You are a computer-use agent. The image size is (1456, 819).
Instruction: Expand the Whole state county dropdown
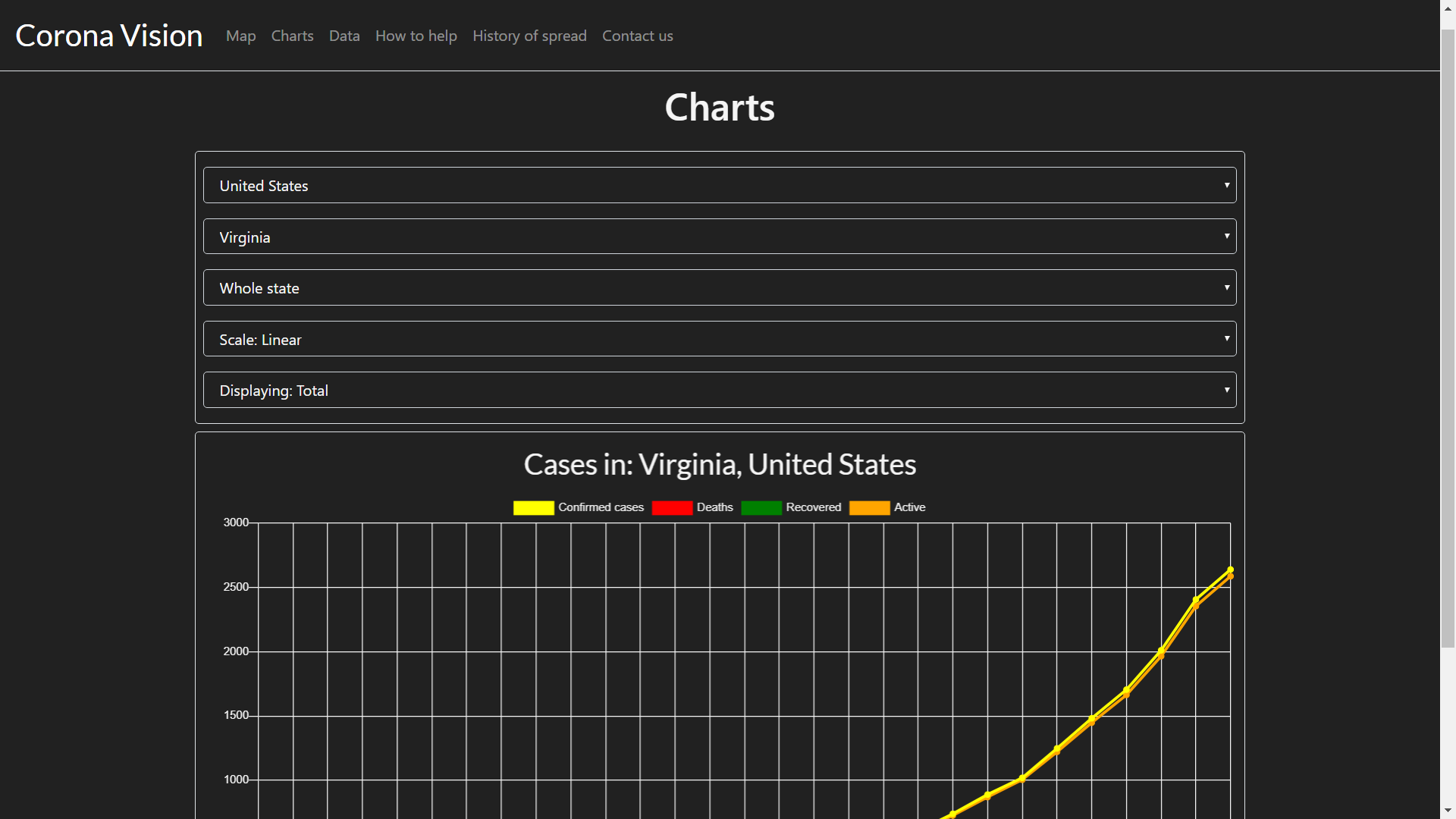[719, 287]
